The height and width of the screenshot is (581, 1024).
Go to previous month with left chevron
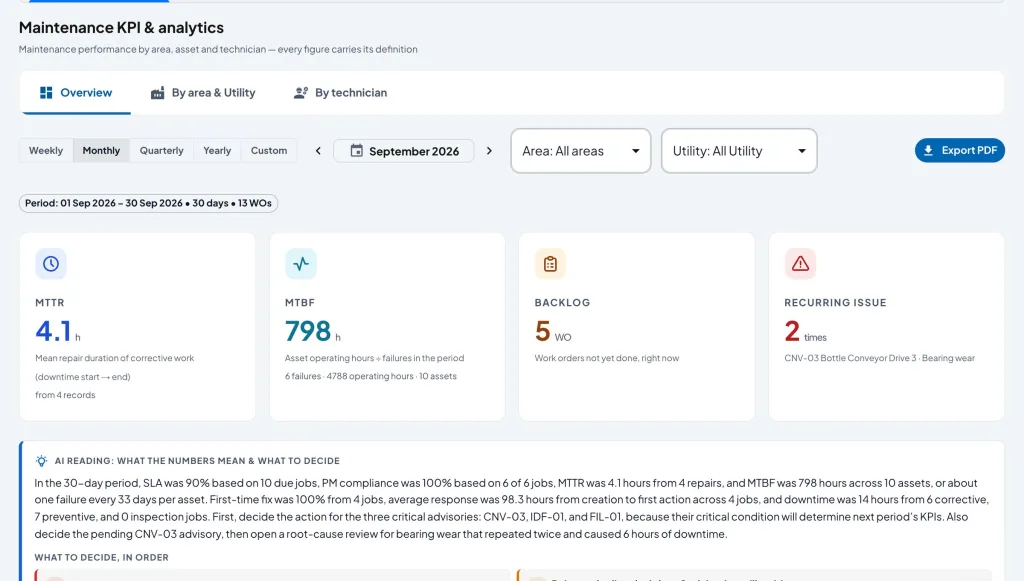(x=318, y=151)
